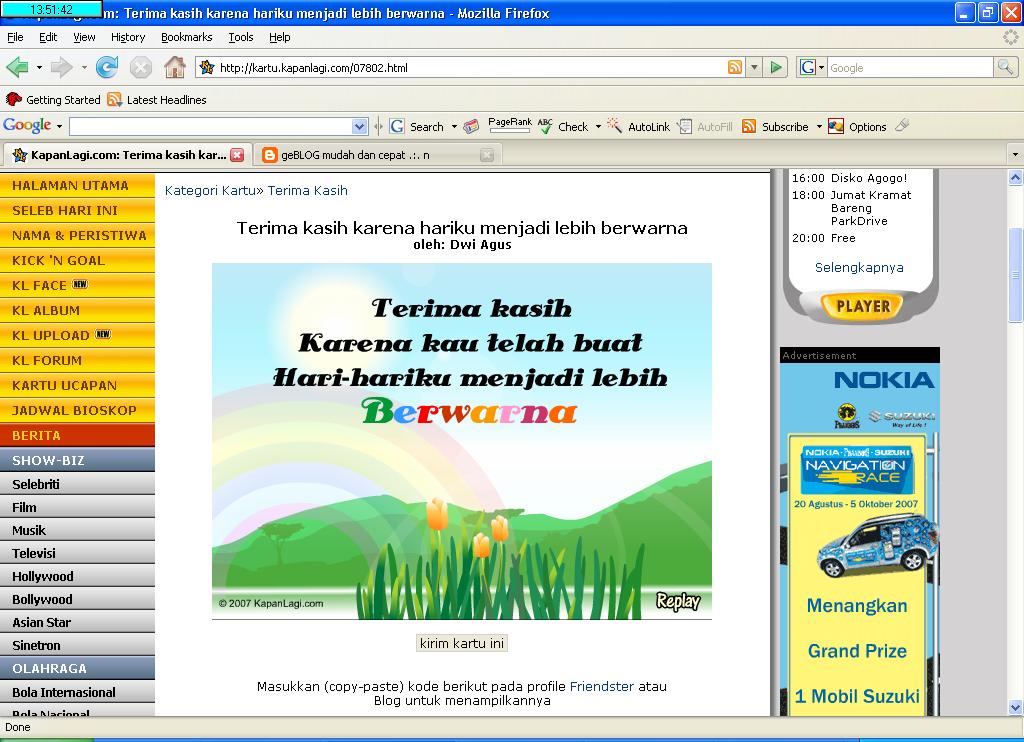Open the Tools menu
The image size is (1024, 742).
241,37
